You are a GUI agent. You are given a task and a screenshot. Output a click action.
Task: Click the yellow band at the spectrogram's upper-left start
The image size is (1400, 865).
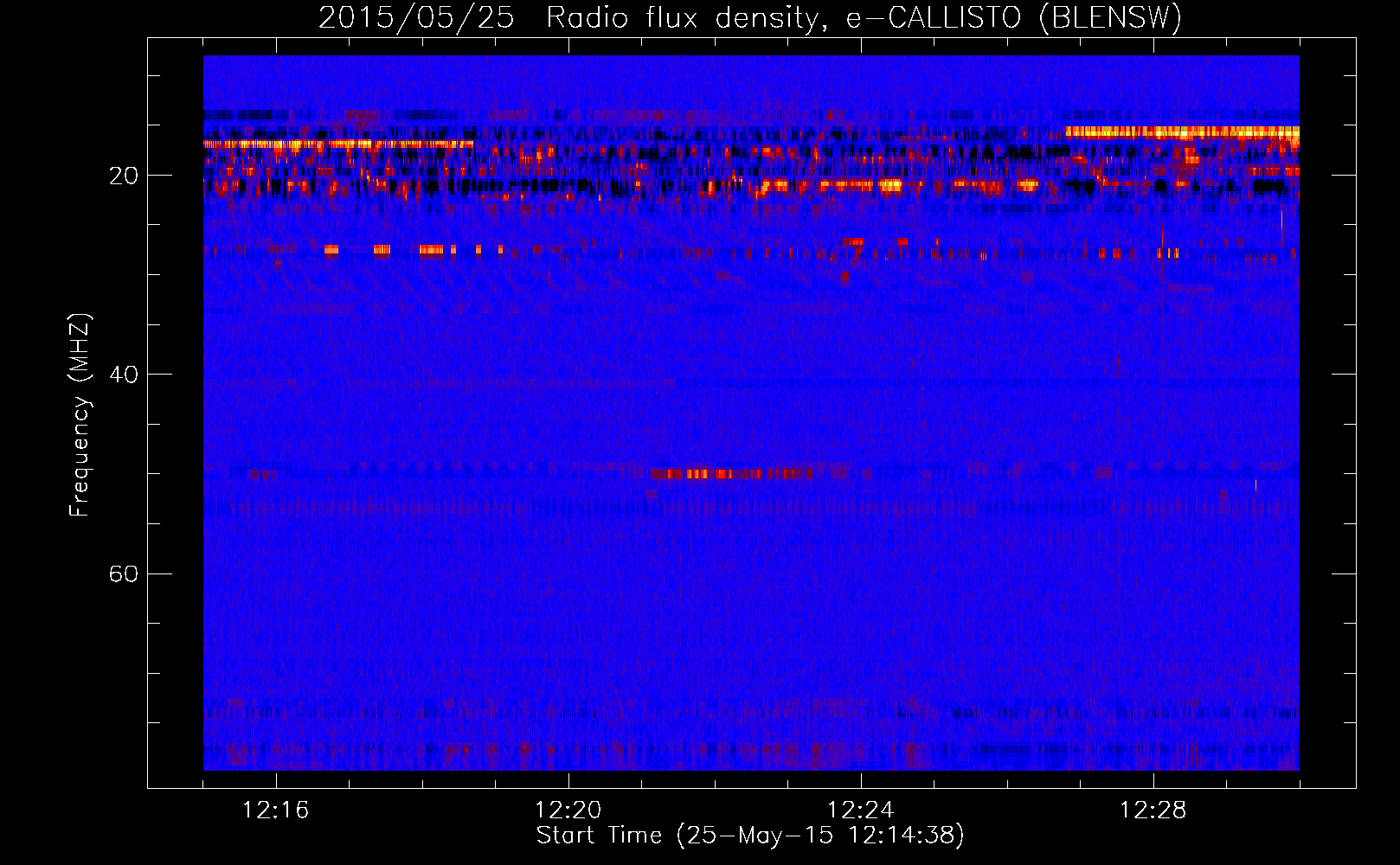coord(338,144)
